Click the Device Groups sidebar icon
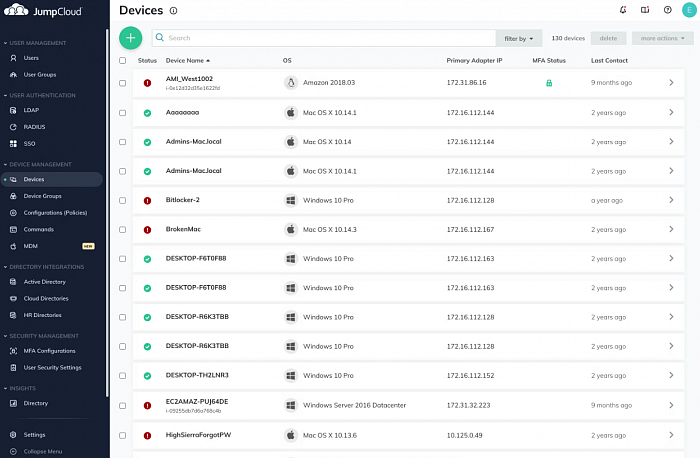Viewport: 700px width, 458px height. [13, 196]
